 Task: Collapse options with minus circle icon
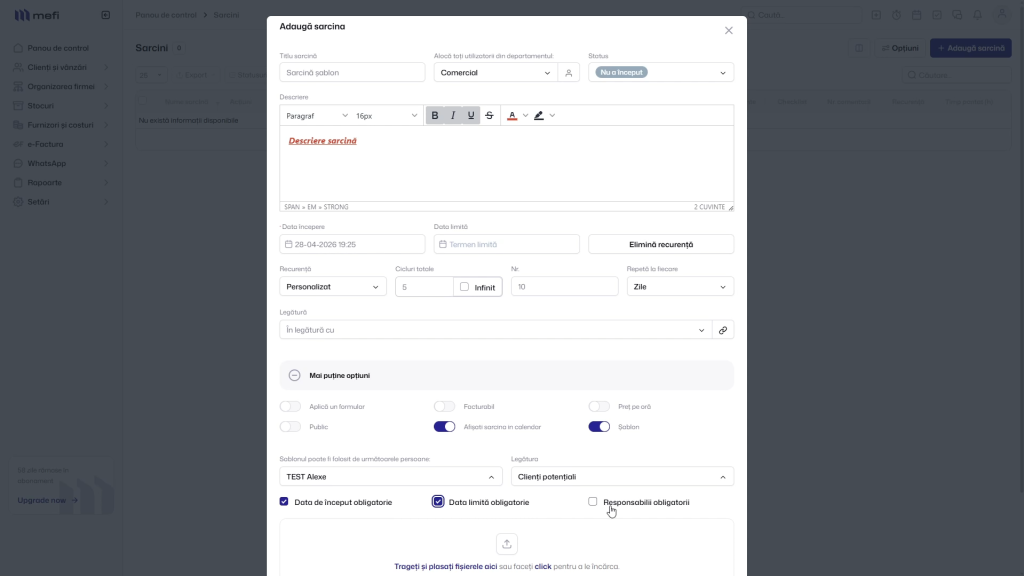point(295,376)
